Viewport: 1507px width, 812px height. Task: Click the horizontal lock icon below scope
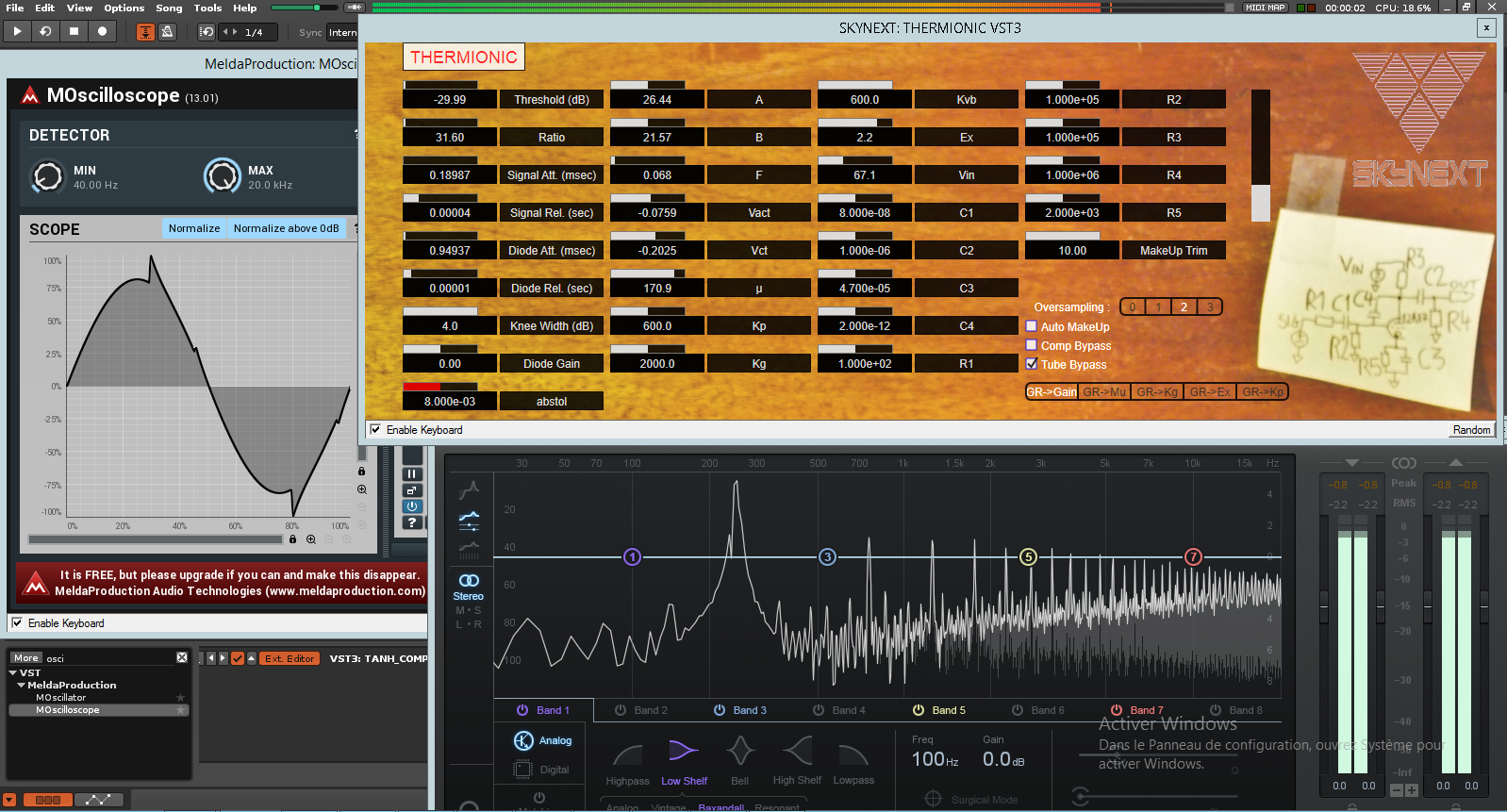point(292,539)
